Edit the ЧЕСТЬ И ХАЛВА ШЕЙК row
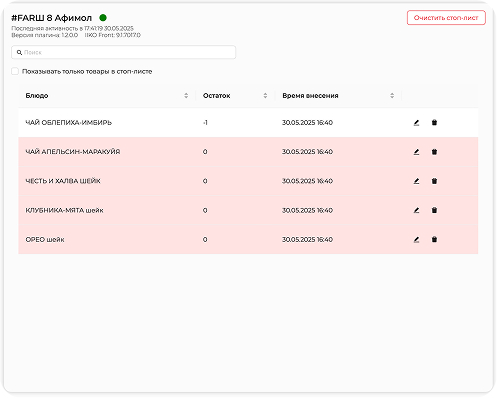 416,181
